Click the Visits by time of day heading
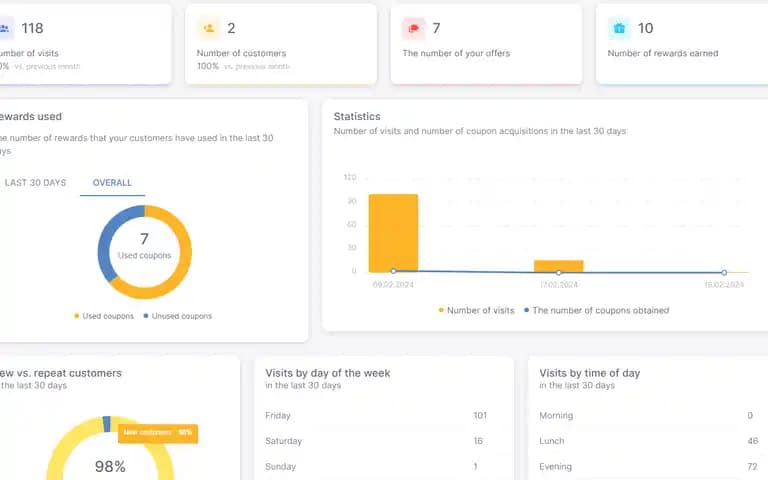Image resolution: width=768 pixels, height=480 pixels. [590, 373]
